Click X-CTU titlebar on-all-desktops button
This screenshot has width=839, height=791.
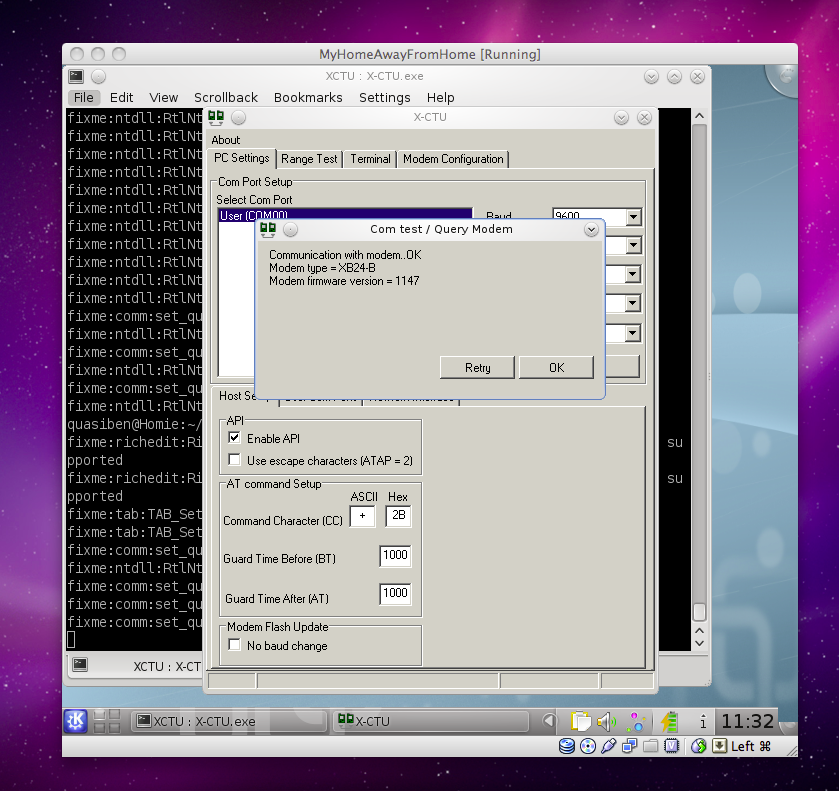tap(239, 117)
